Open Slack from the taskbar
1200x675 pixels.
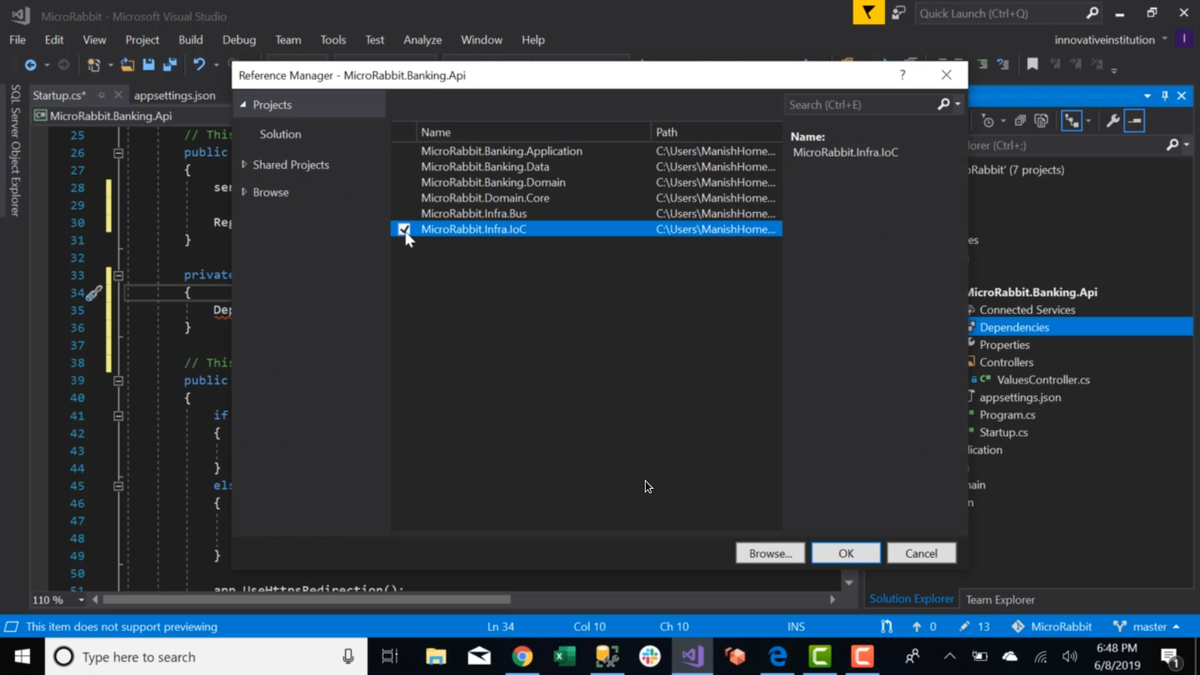tap(650, 656)
